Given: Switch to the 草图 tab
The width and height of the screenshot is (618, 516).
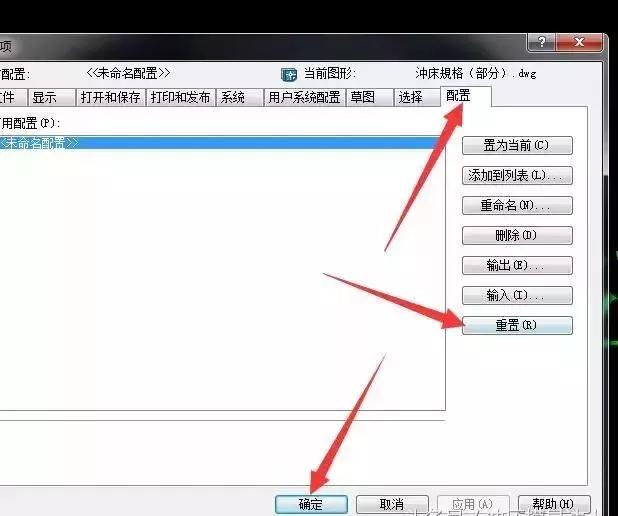Looking at the screenshot, I should 369,97.
